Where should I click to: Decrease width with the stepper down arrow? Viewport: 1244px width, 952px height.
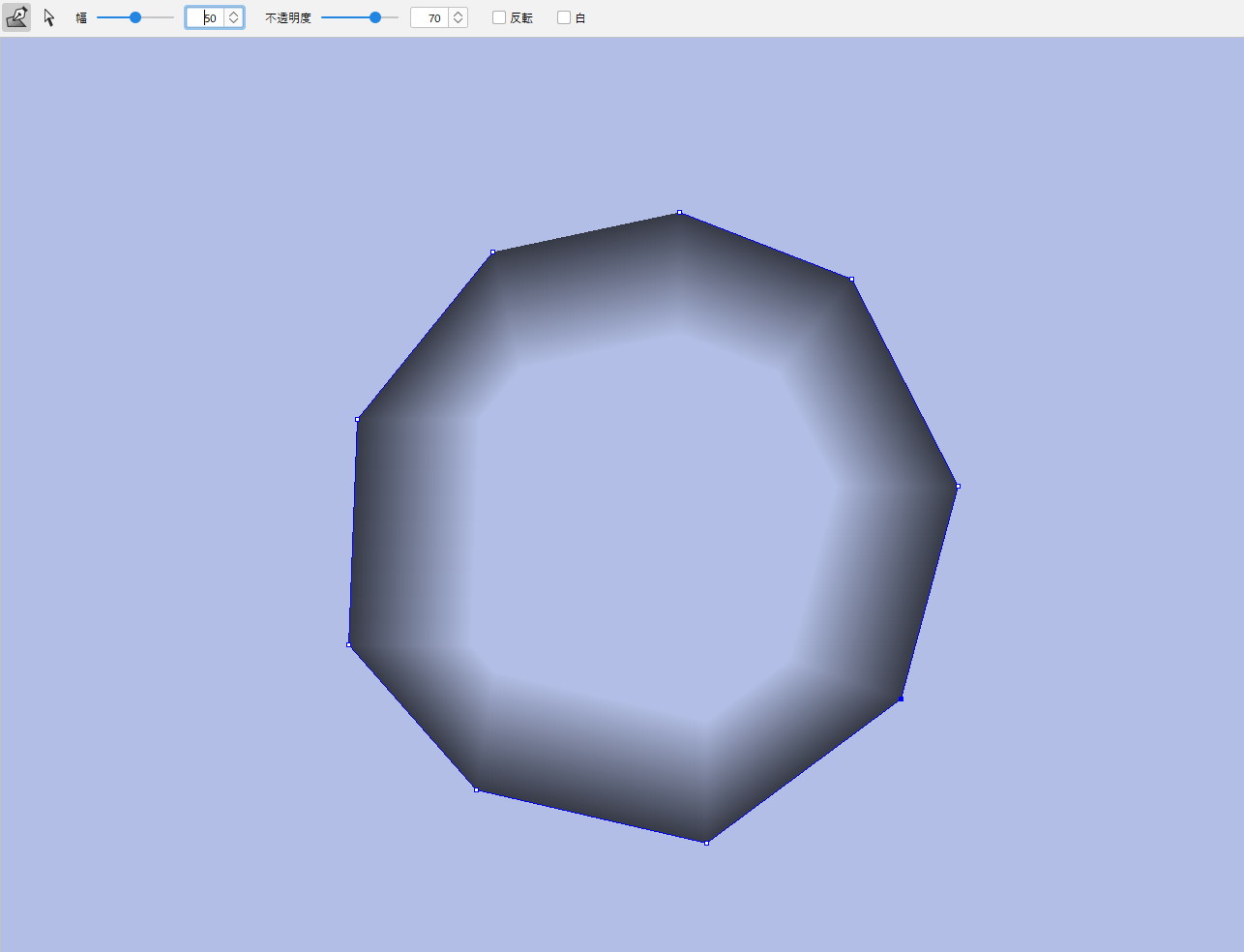(234, 22)
